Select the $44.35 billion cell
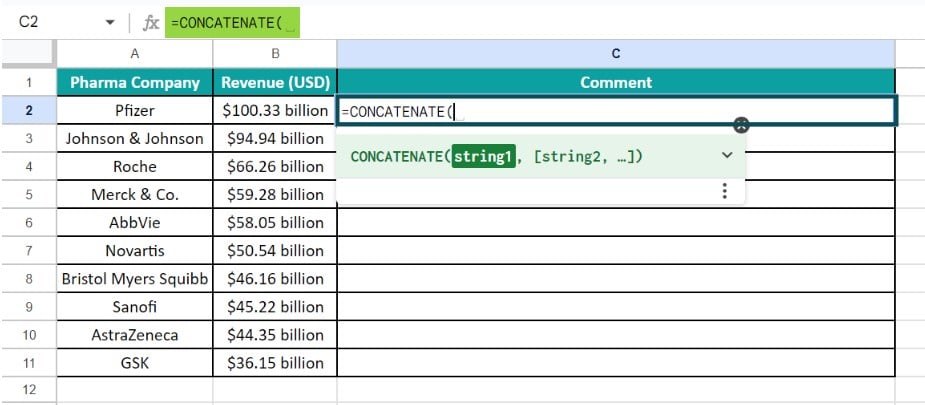The image size is (925, 405). [x=275, y=335]
